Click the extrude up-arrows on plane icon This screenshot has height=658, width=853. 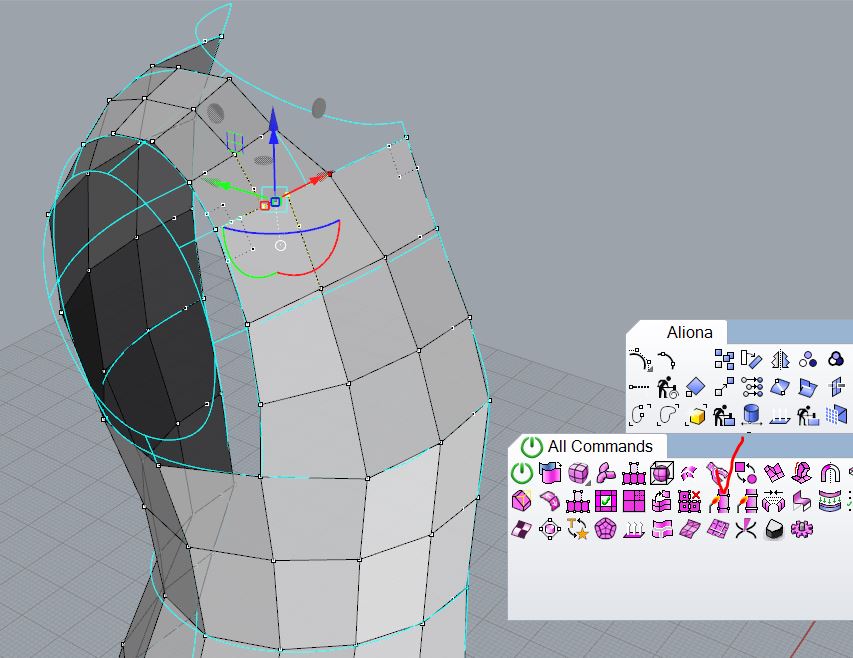click(634, 529)
